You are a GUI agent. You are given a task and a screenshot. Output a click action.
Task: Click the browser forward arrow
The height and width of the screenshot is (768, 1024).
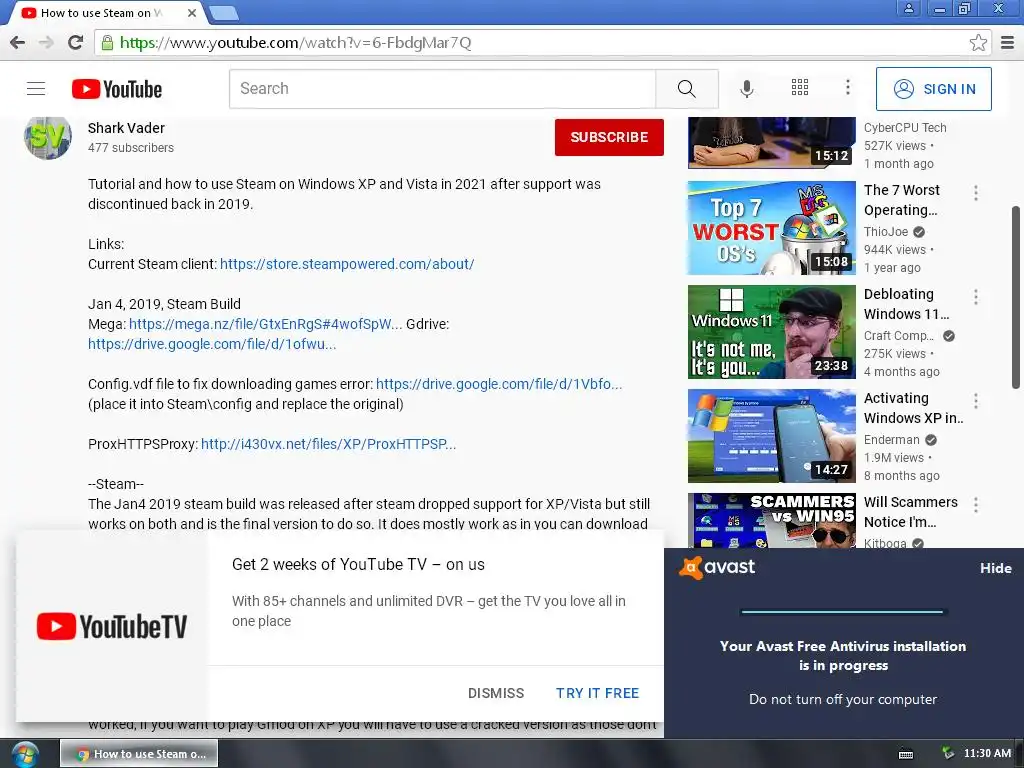coord(46,42)
